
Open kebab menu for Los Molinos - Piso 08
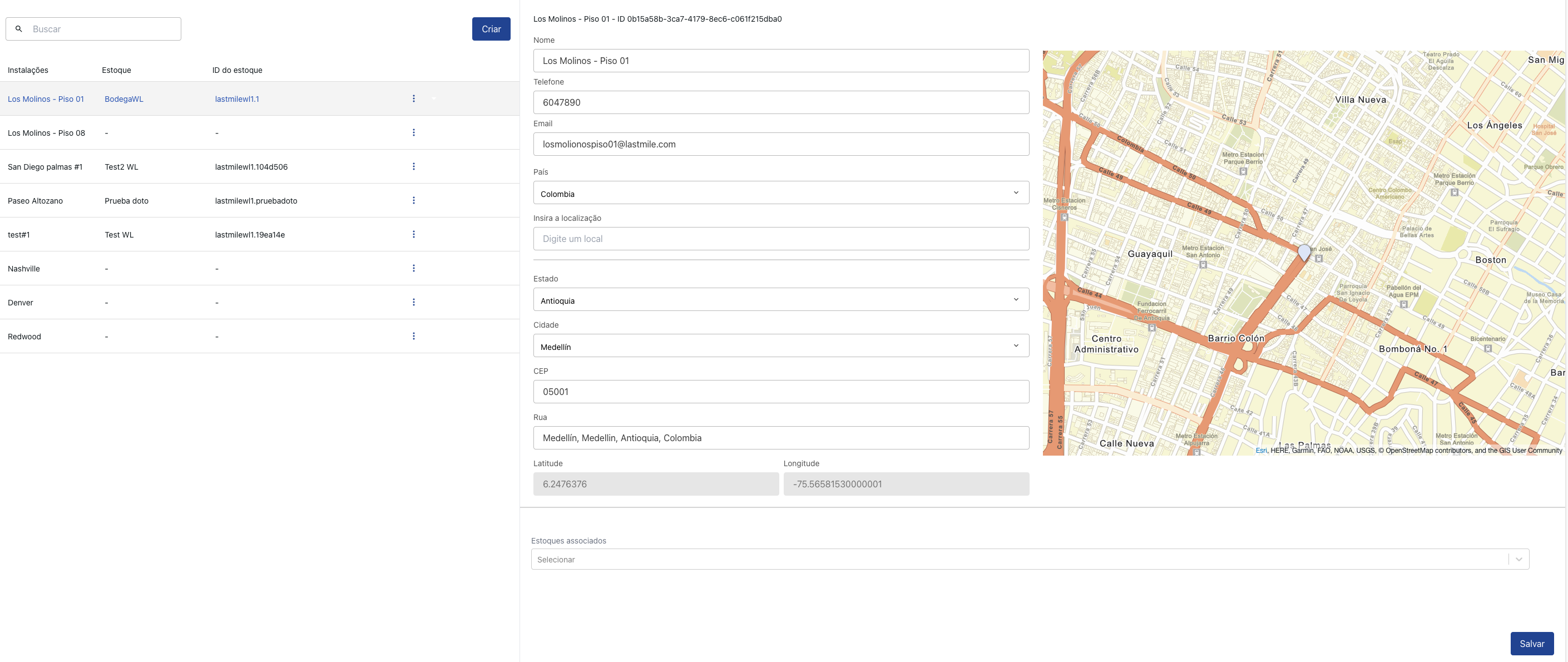pyautogui.click(x=414, y=133)
